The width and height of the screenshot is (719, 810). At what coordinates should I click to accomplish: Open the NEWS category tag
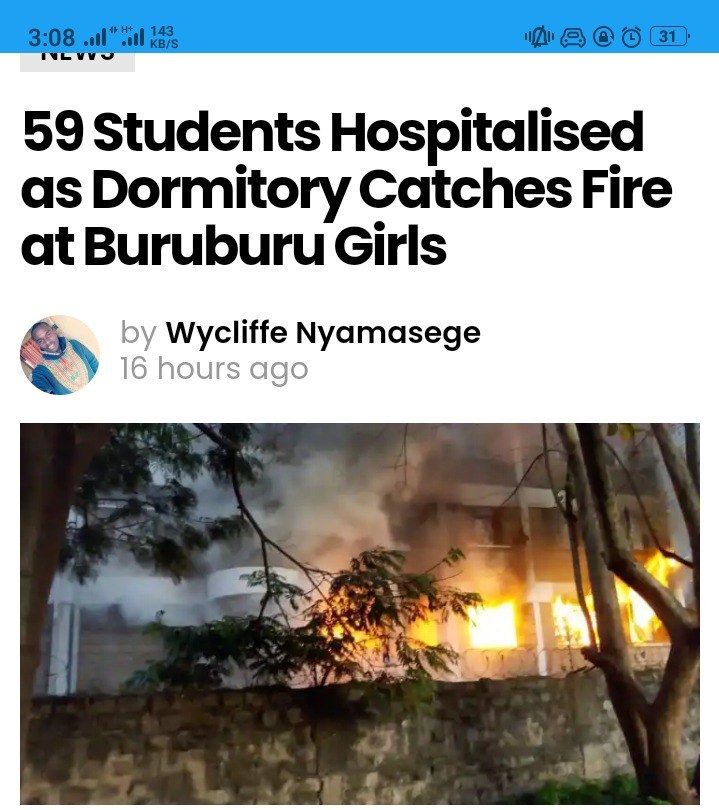click(x=77, y=61)
